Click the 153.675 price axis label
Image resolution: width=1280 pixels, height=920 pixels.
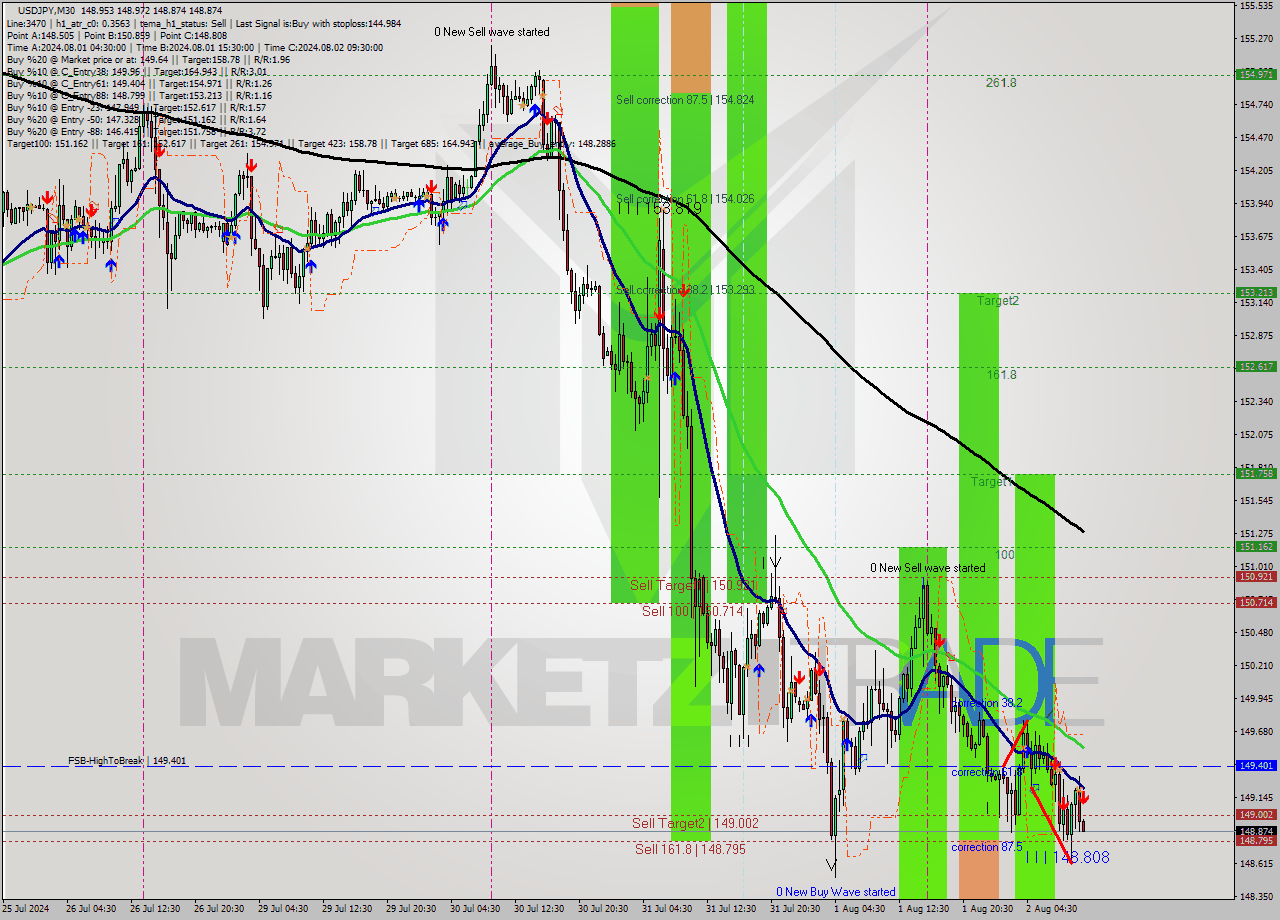pyautogui.click(x=1256, y=237)
